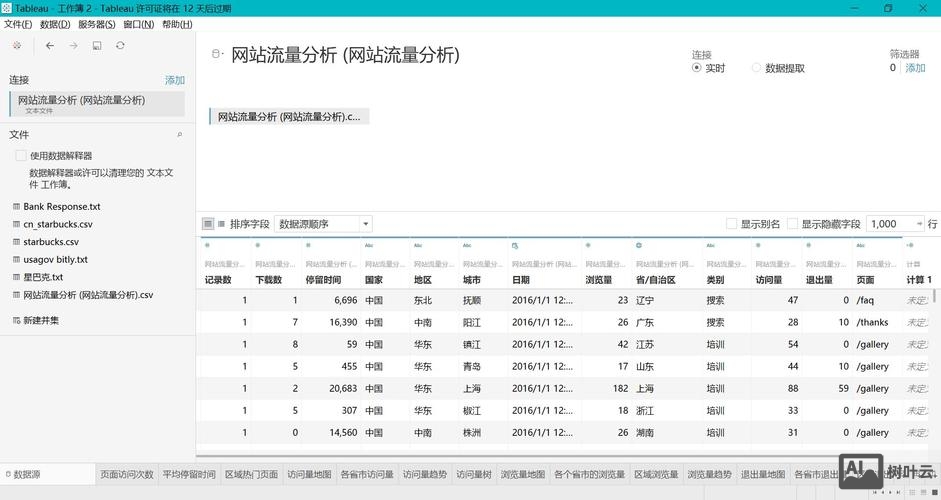
Task: Open the 浏览量地图 sheet tab
Action: pos(523,474)
